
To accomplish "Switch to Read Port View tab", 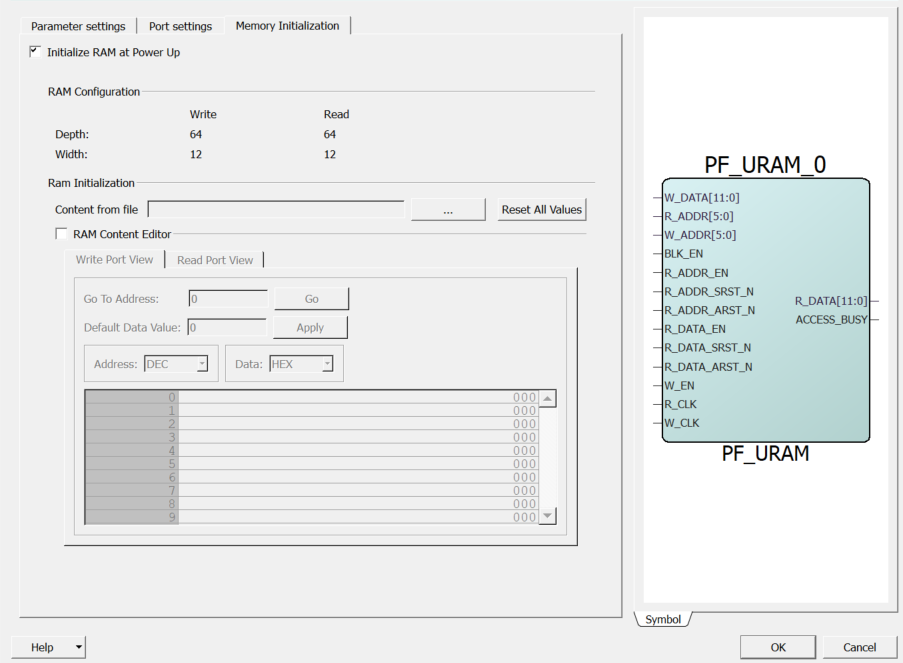I will (215, 260).
